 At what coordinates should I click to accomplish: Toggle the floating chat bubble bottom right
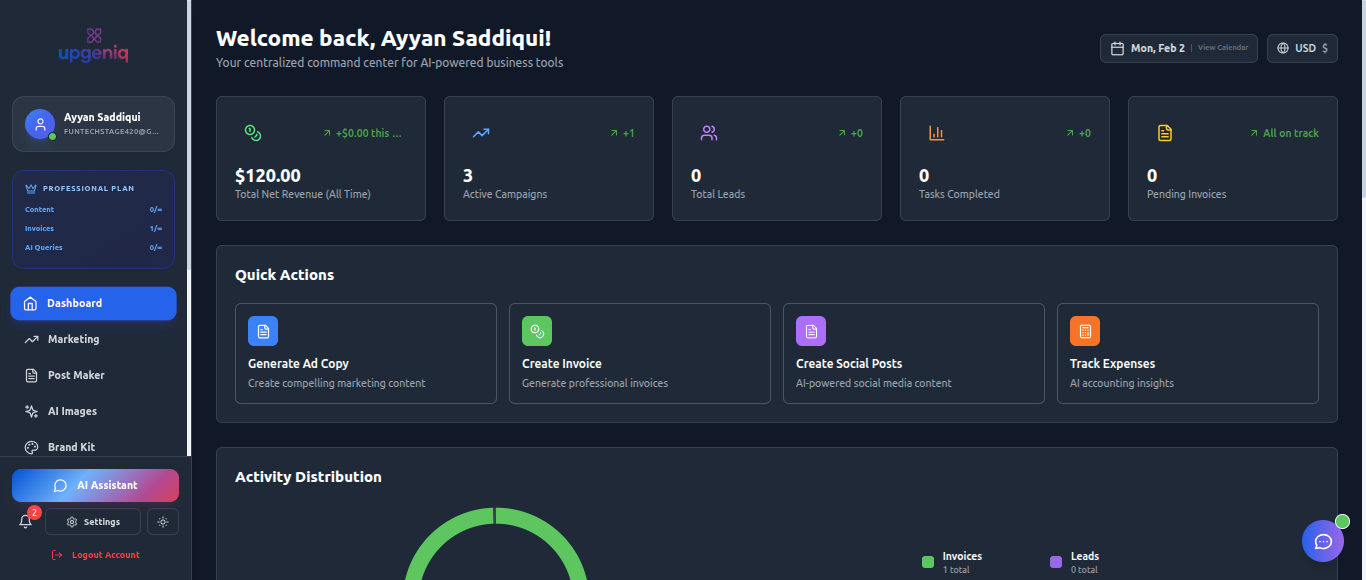1323,541
